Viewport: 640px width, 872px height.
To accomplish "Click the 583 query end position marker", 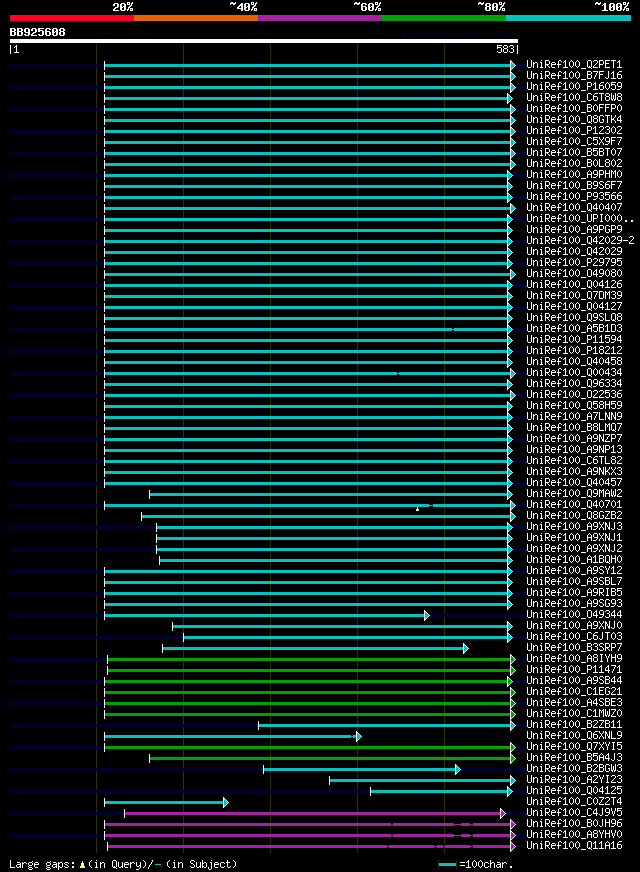I will (507, 49).
